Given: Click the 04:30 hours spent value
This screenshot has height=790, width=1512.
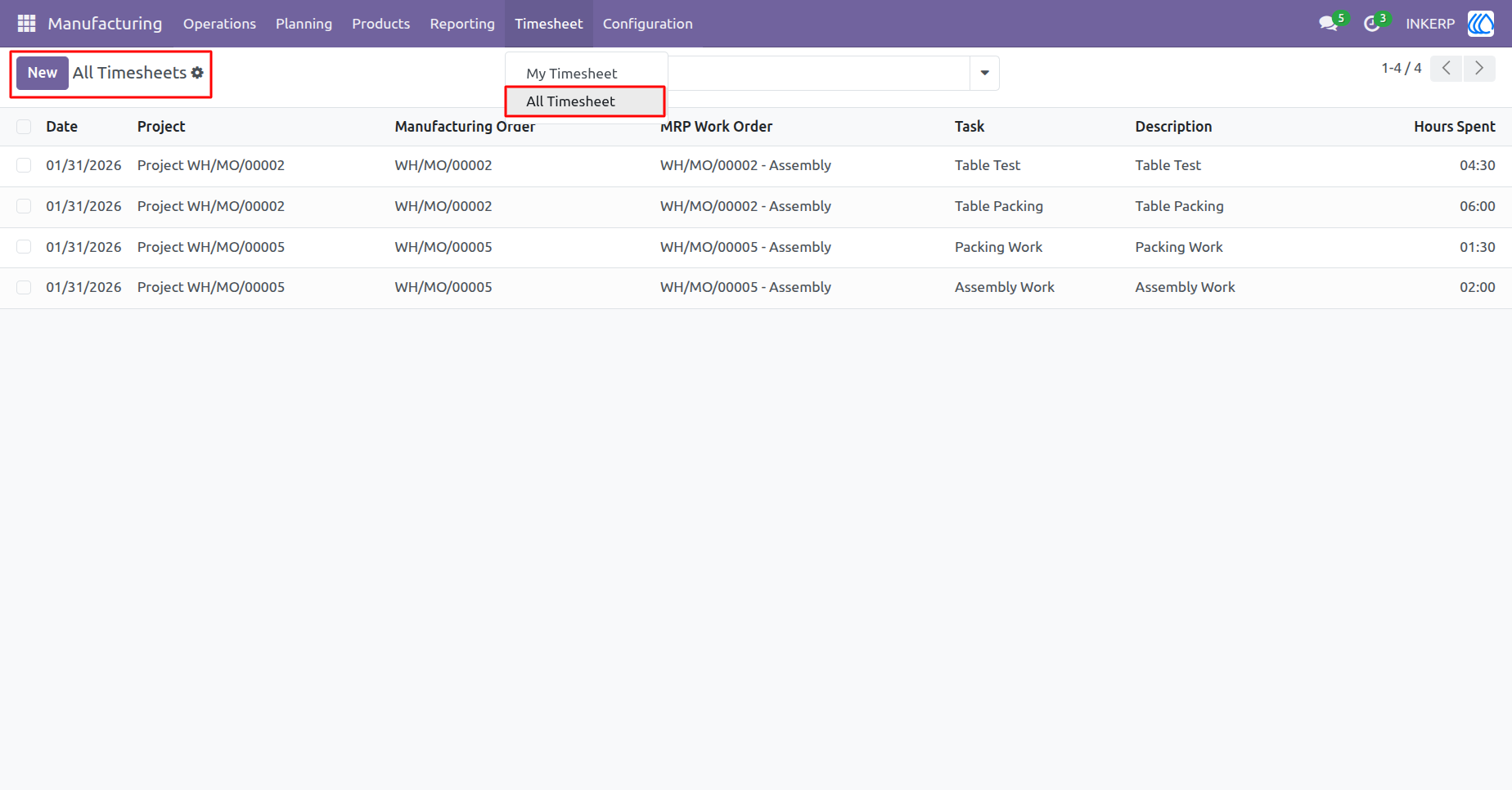Looking at the screenshot, I should click(x=1477, y=165).
